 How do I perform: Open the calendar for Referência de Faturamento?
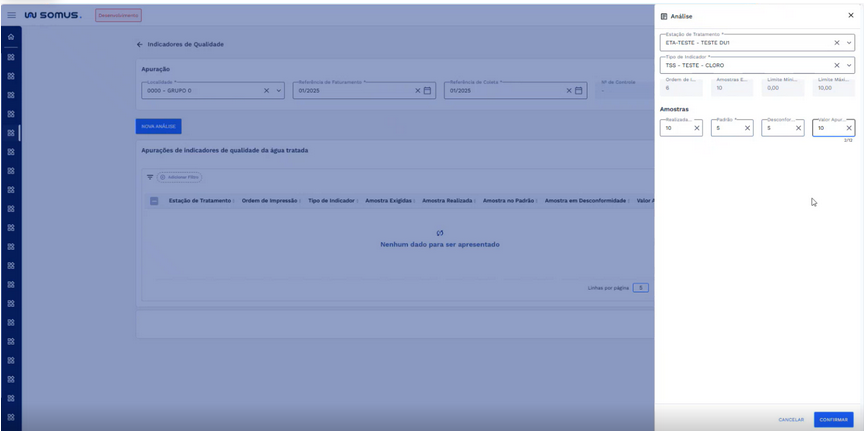tap(427, 91)
